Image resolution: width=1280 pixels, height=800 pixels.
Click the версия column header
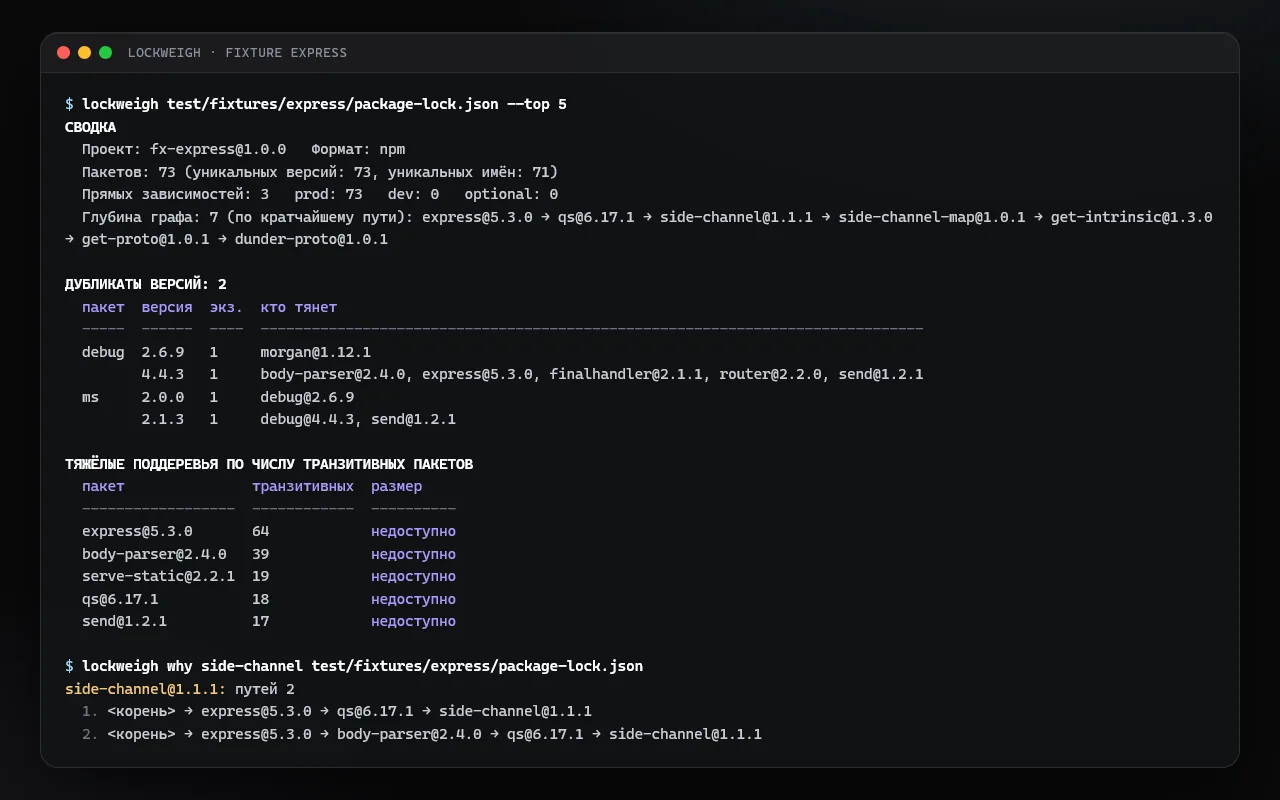167,307
